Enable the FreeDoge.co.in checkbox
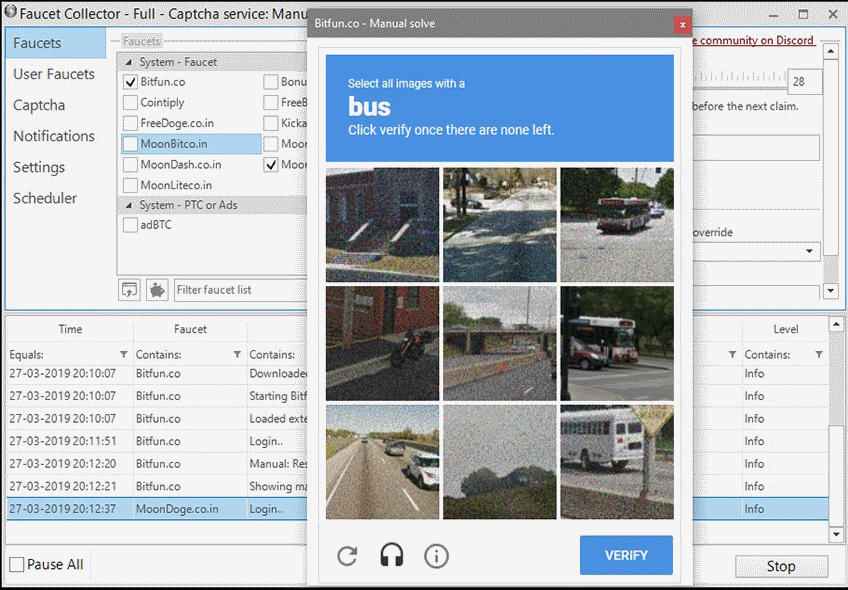This screenshot has width=848, height=590. (x=130, y=123)
